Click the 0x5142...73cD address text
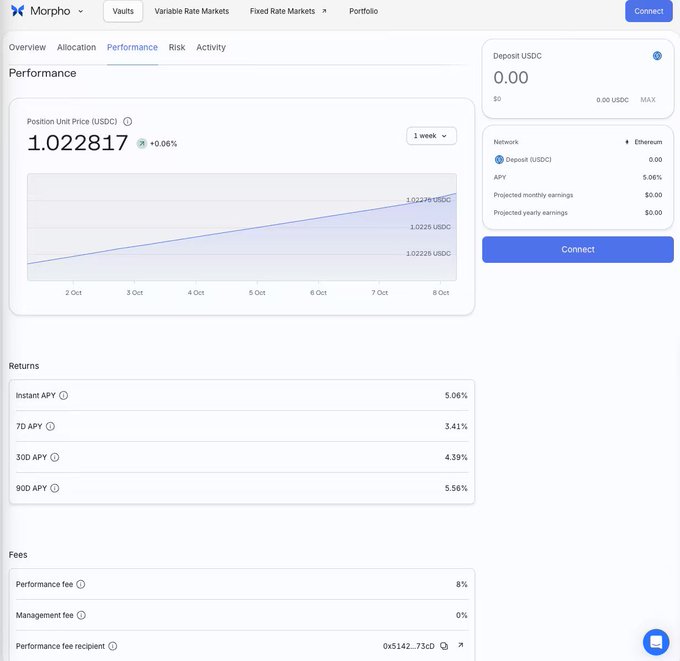Viewport: 680px width, 661px height. (x=409, y=646)
